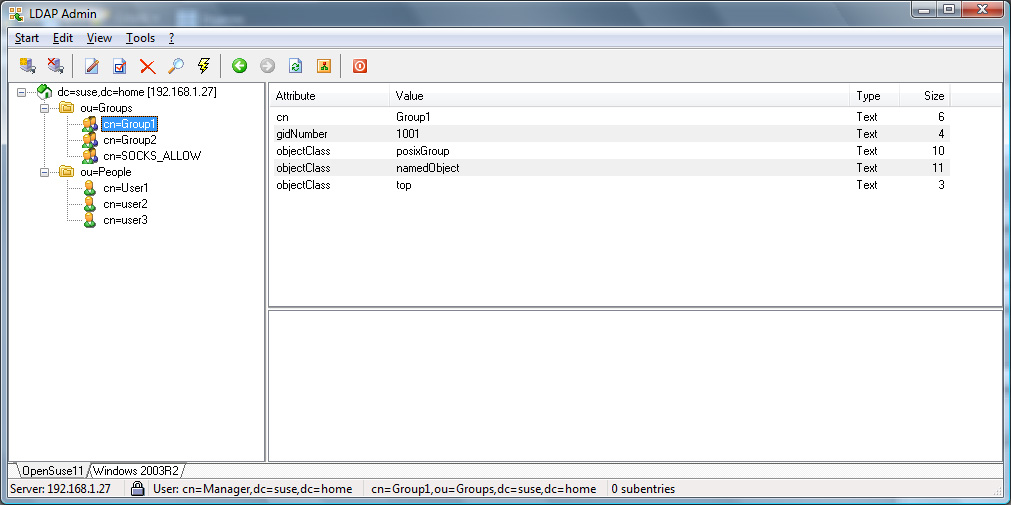Minimize the LDAP Admin window
Screen dimensions: 1011x505
pos(926,9)
